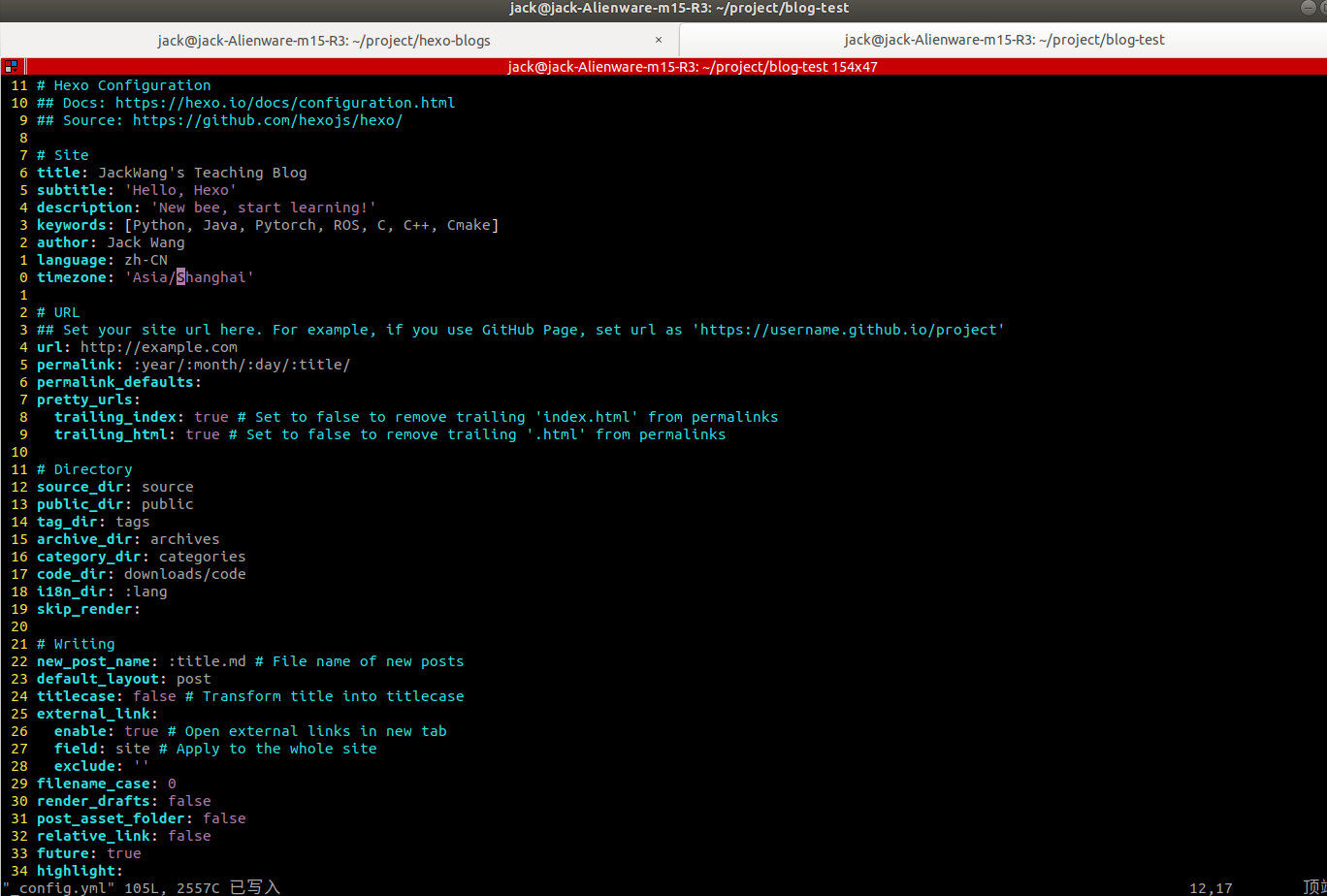Image resolution: width=1327 pixels, height=896 pixels.
Task: Click the public_dir value public
Action: [x=168, y=504]
